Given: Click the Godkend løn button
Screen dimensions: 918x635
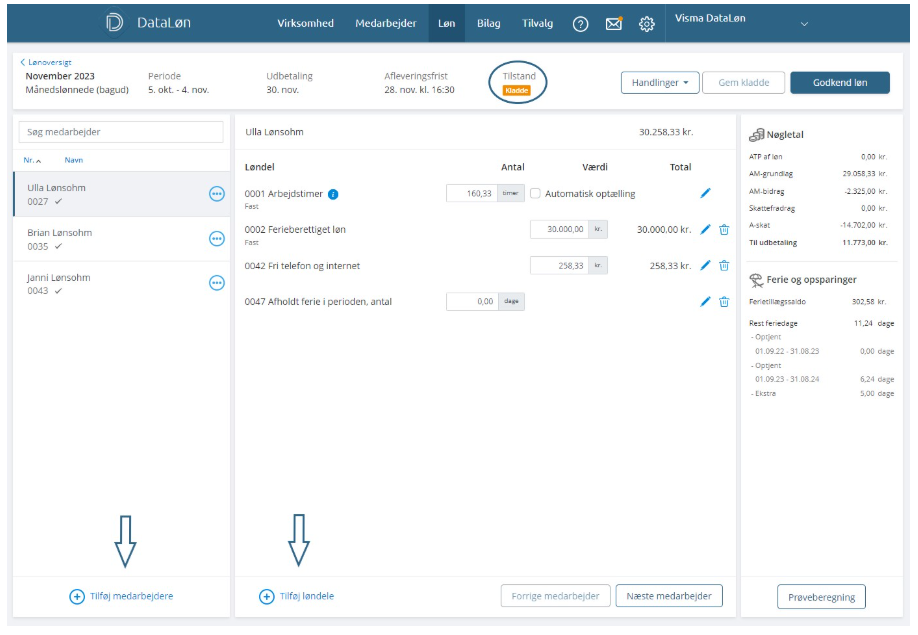Looking at the screenshot, I should click(x=839, y=83).
